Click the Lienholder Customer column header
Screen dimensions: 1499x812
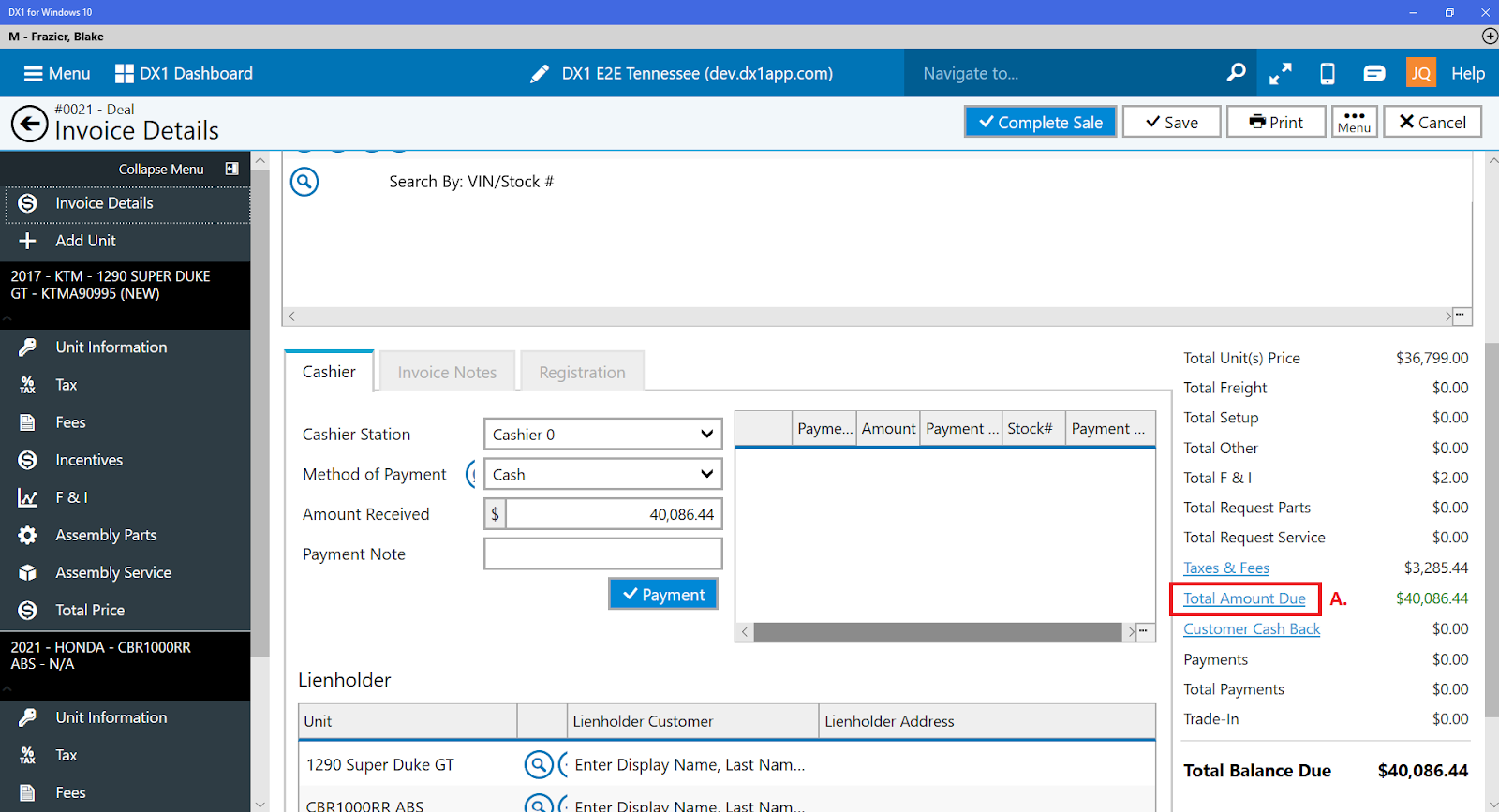tap(693, 721)
